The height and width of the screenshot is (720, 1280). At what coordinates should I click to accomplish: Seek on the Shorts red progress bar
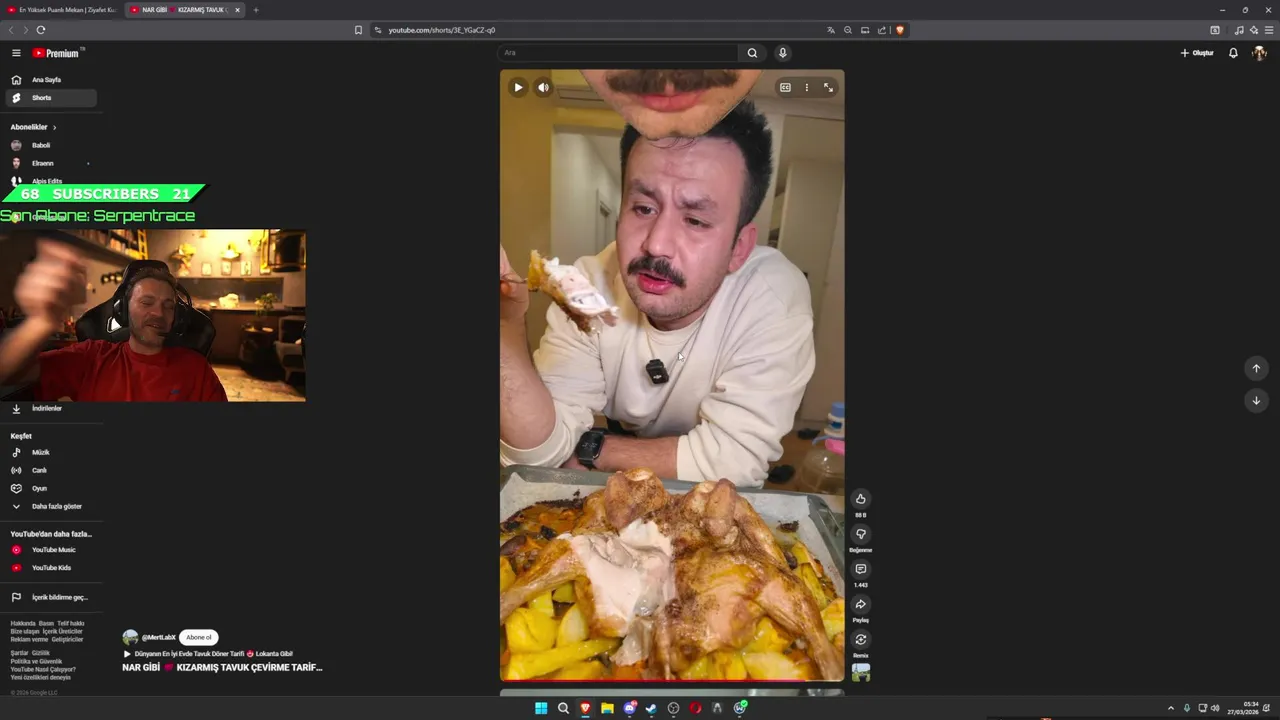(672, 681)
